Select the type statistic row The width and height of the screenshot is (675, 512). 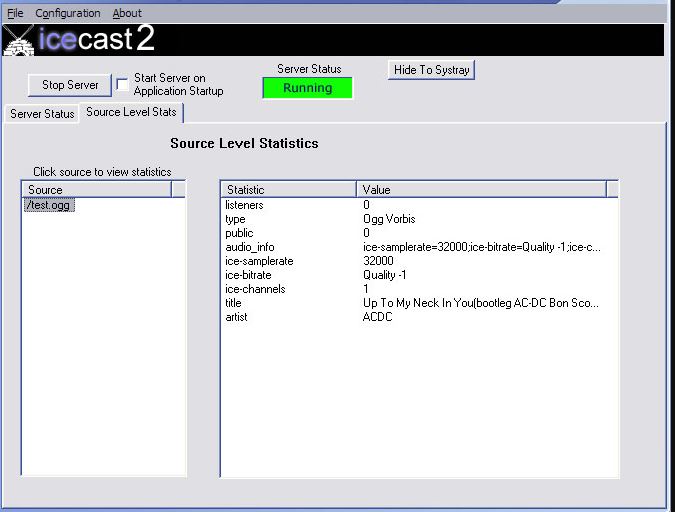pos(419,219)
